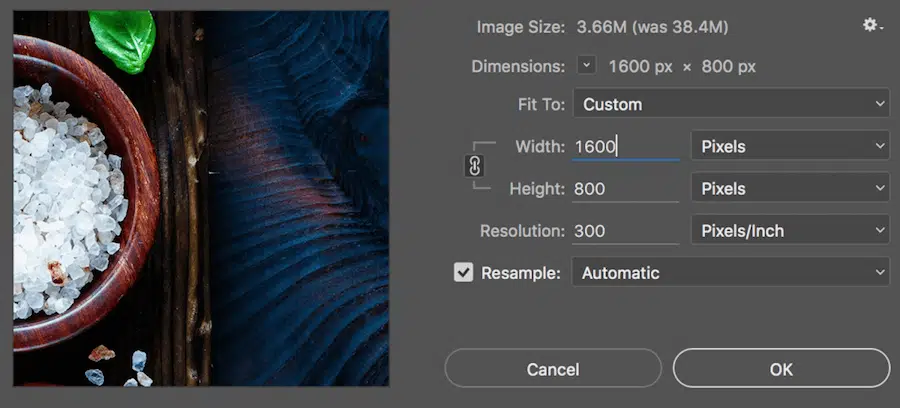Open the Height units Pixels dropdown

[790, 188]
